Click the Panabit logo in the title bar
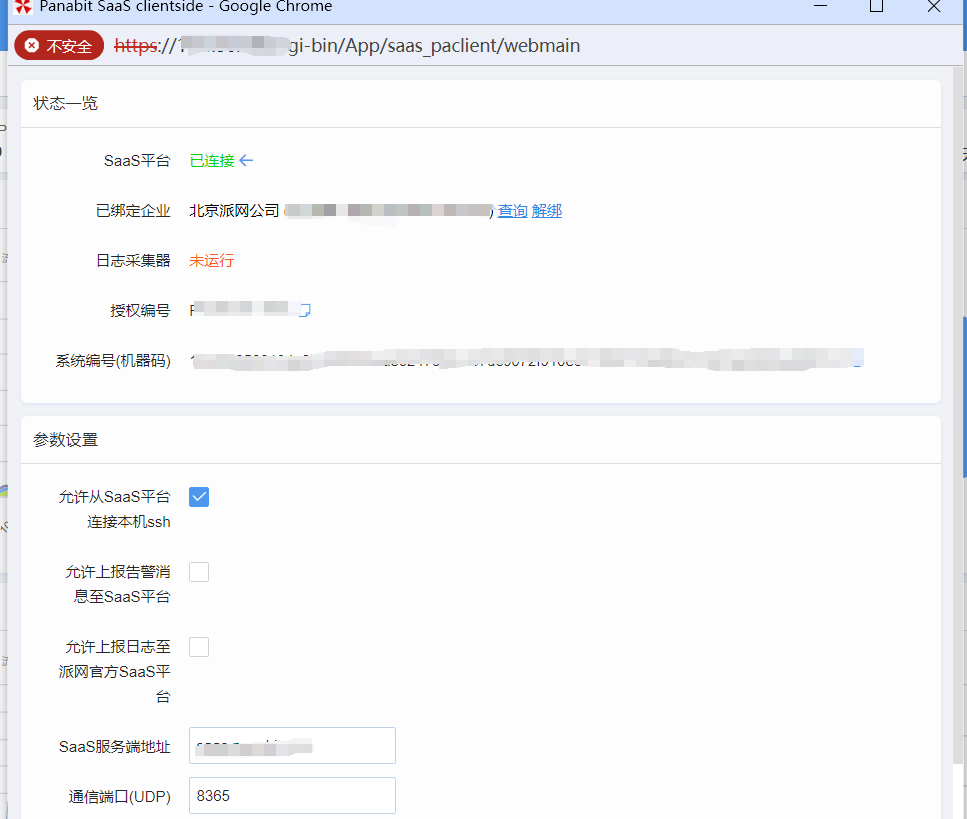Screen dimensions: 967x819 [x=23, y=7]
